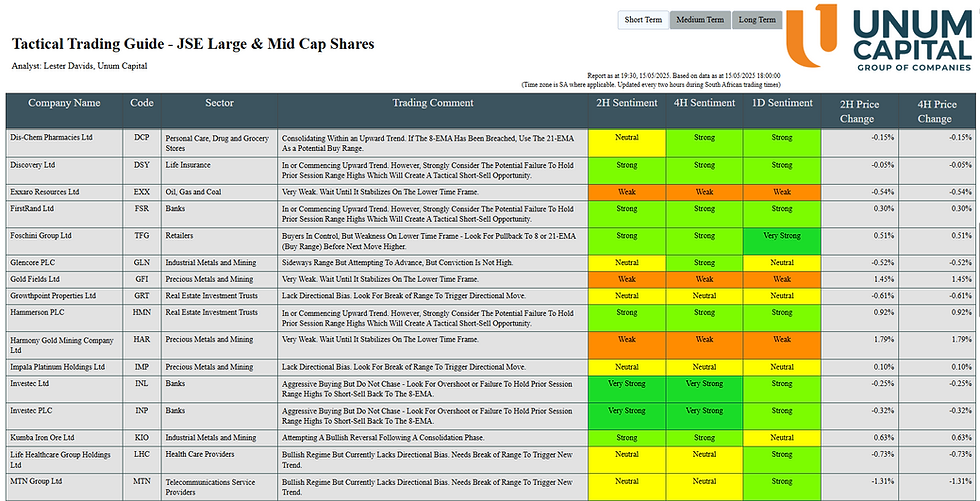Click Glencore's Sideways Range trading comment

point(398,263)
